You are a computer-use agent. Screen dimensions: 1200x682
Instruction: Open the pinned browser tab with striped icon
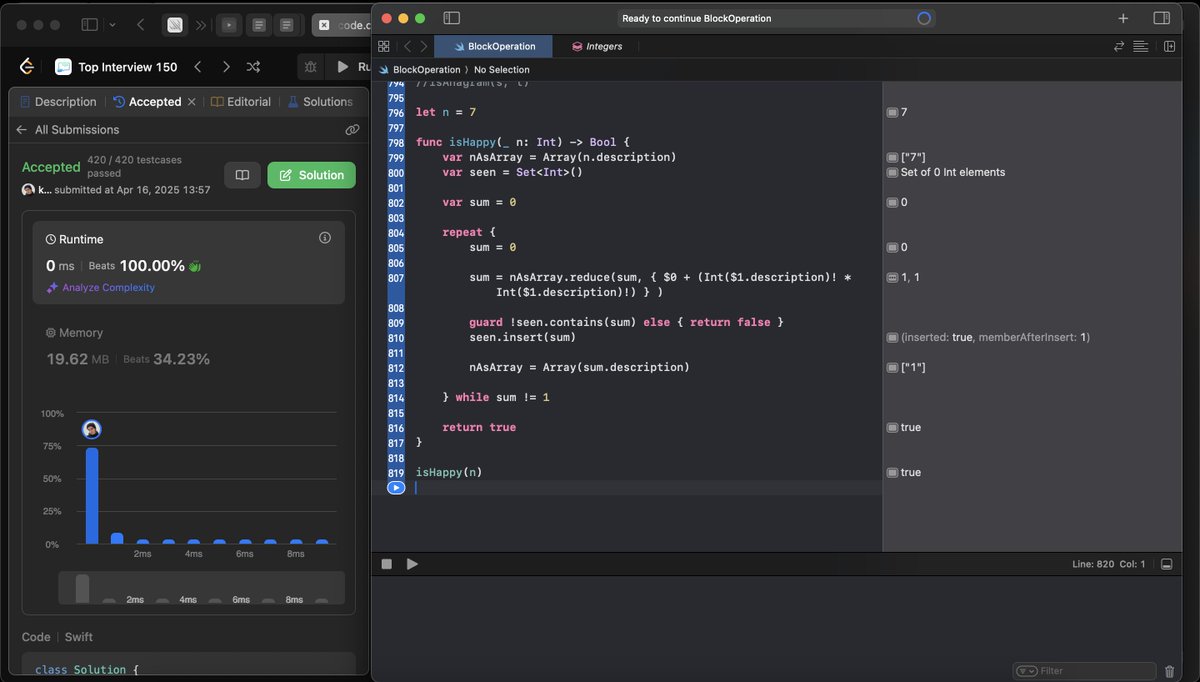tap(175, 25)
